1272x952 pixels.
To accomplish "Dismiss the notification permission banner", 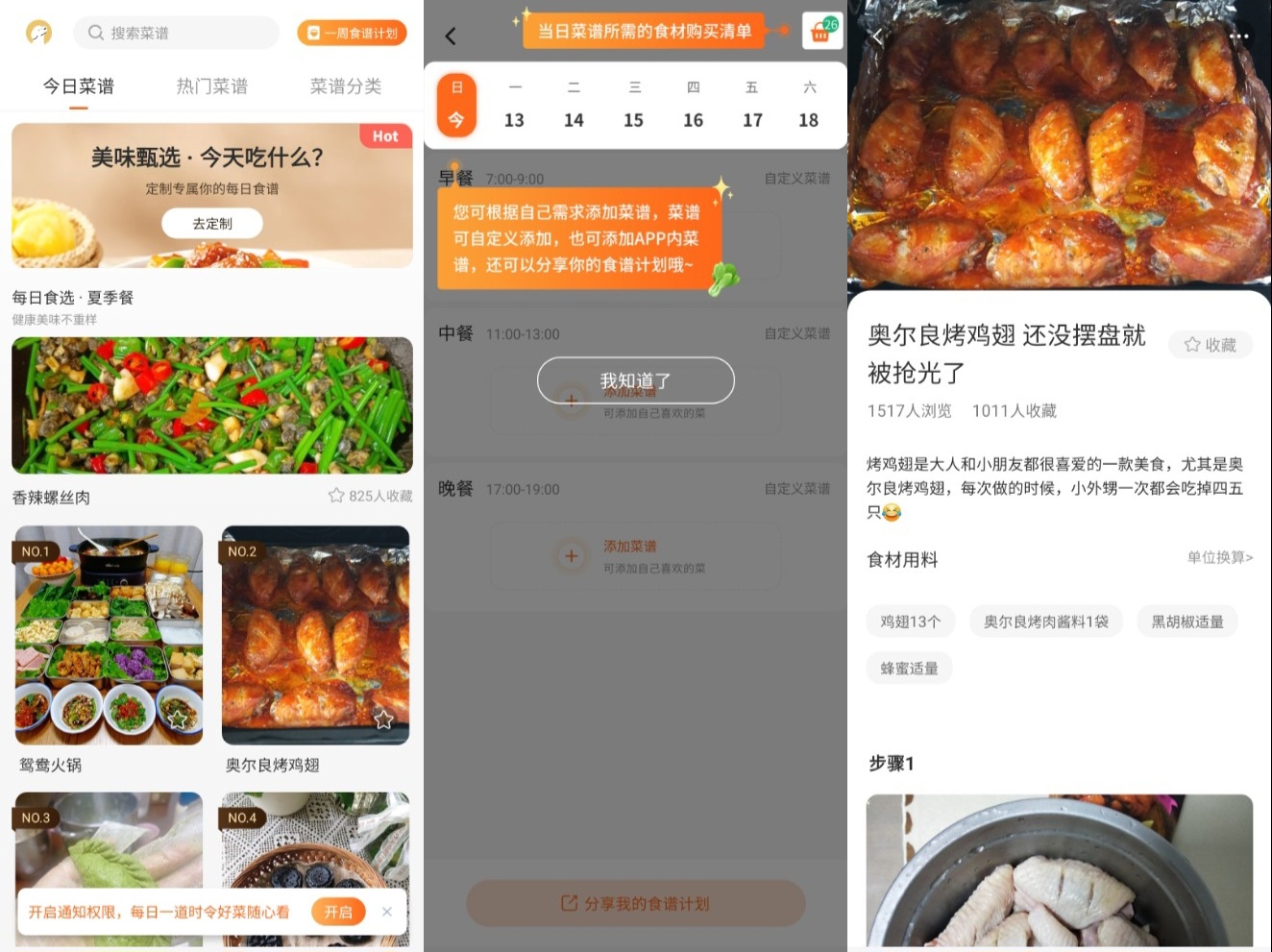I will (x=387, y=912).
